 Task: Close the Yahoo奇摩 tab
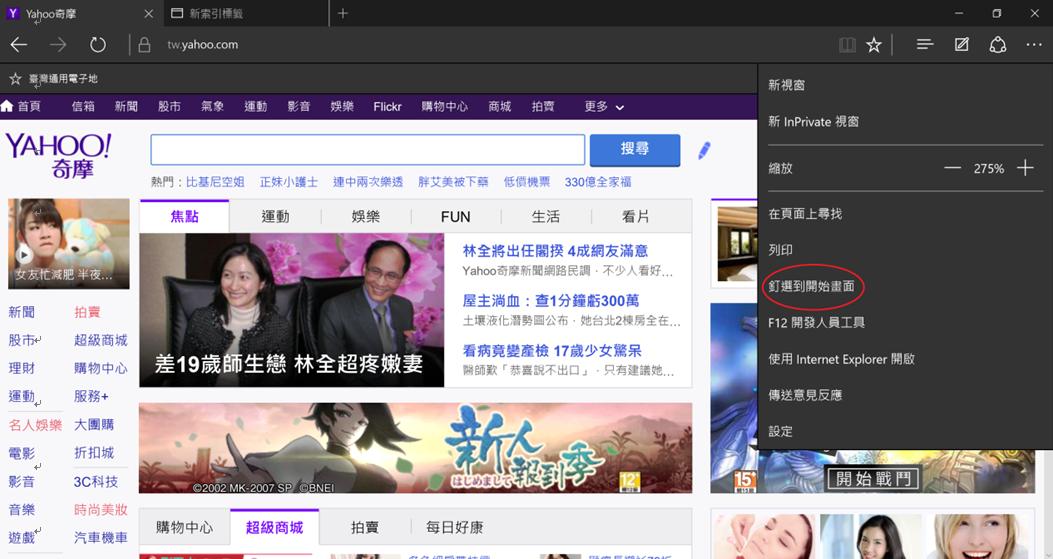[x=149, y=13]
